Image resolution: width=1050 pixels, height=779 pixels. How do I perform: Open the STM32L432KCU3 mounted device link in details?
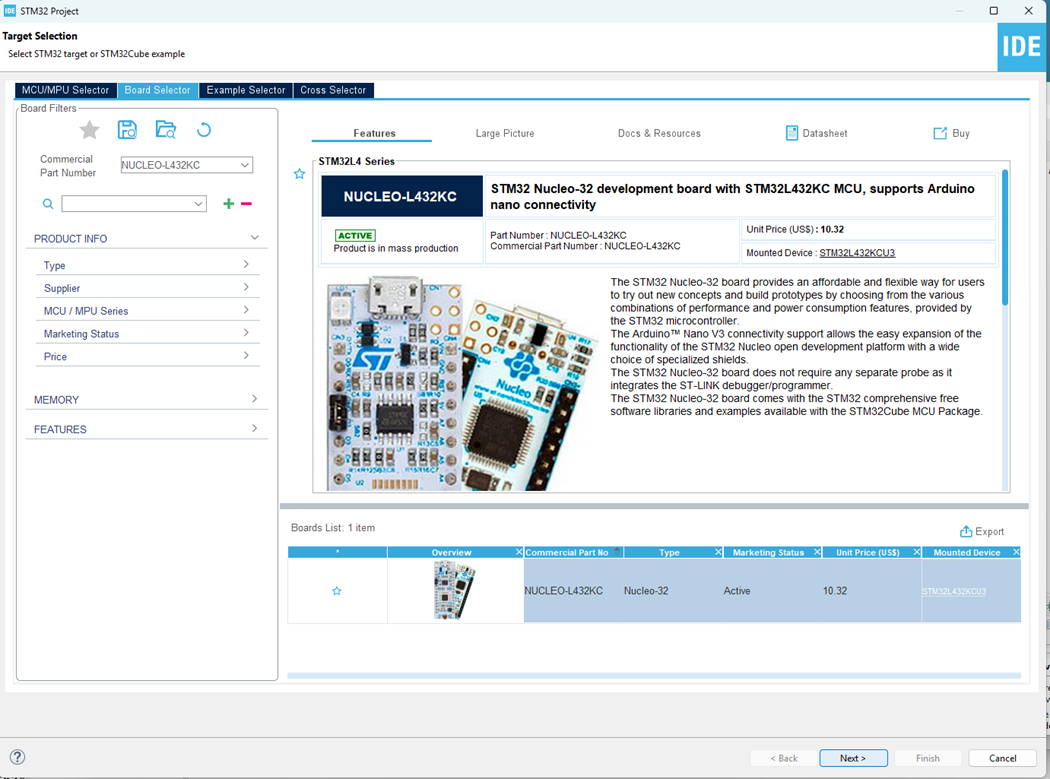pyautogui.click(x=857, y=253)
